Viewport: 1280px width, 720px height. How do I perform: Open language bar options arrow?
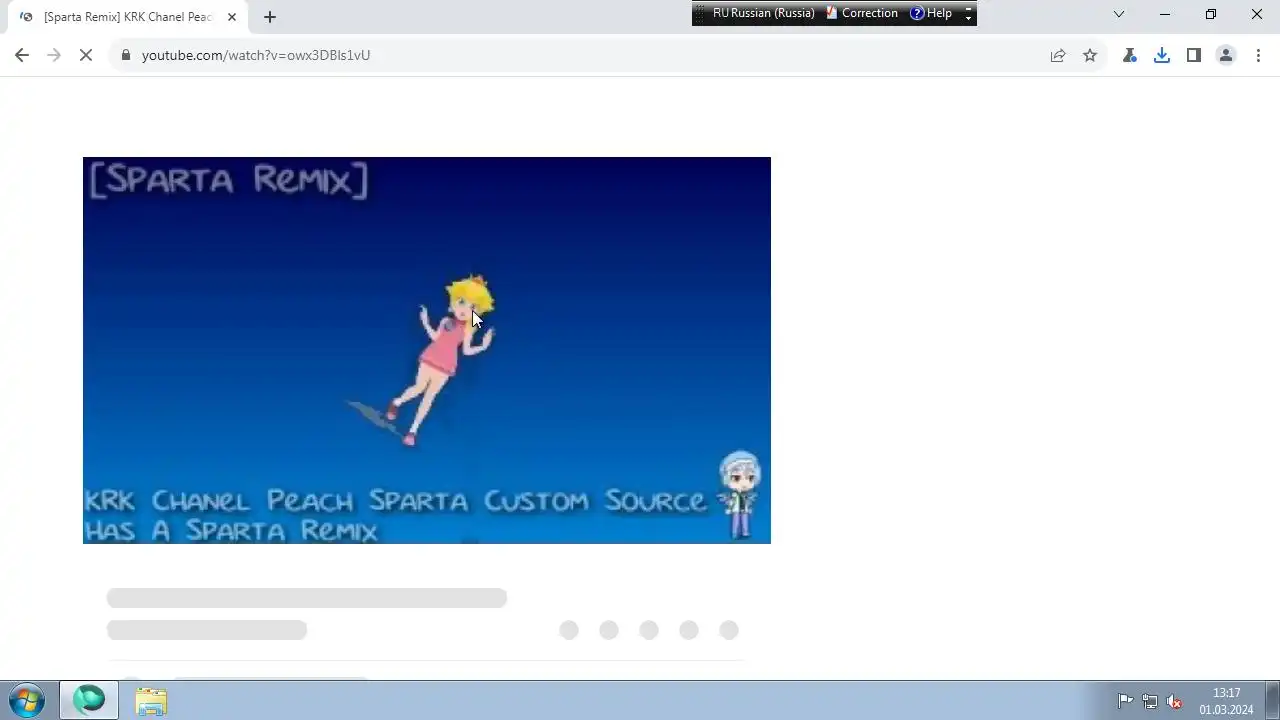(968, 13)
